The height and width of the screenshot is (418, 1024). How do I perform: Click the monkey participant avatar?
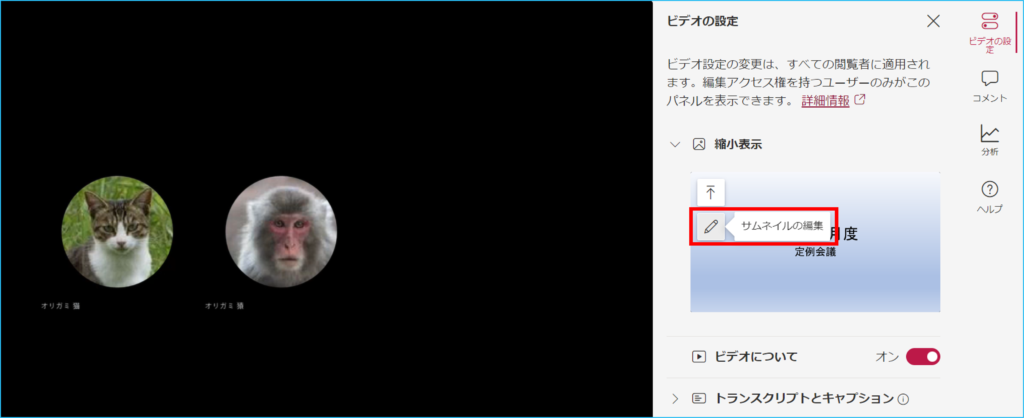[x=281, y=231]
